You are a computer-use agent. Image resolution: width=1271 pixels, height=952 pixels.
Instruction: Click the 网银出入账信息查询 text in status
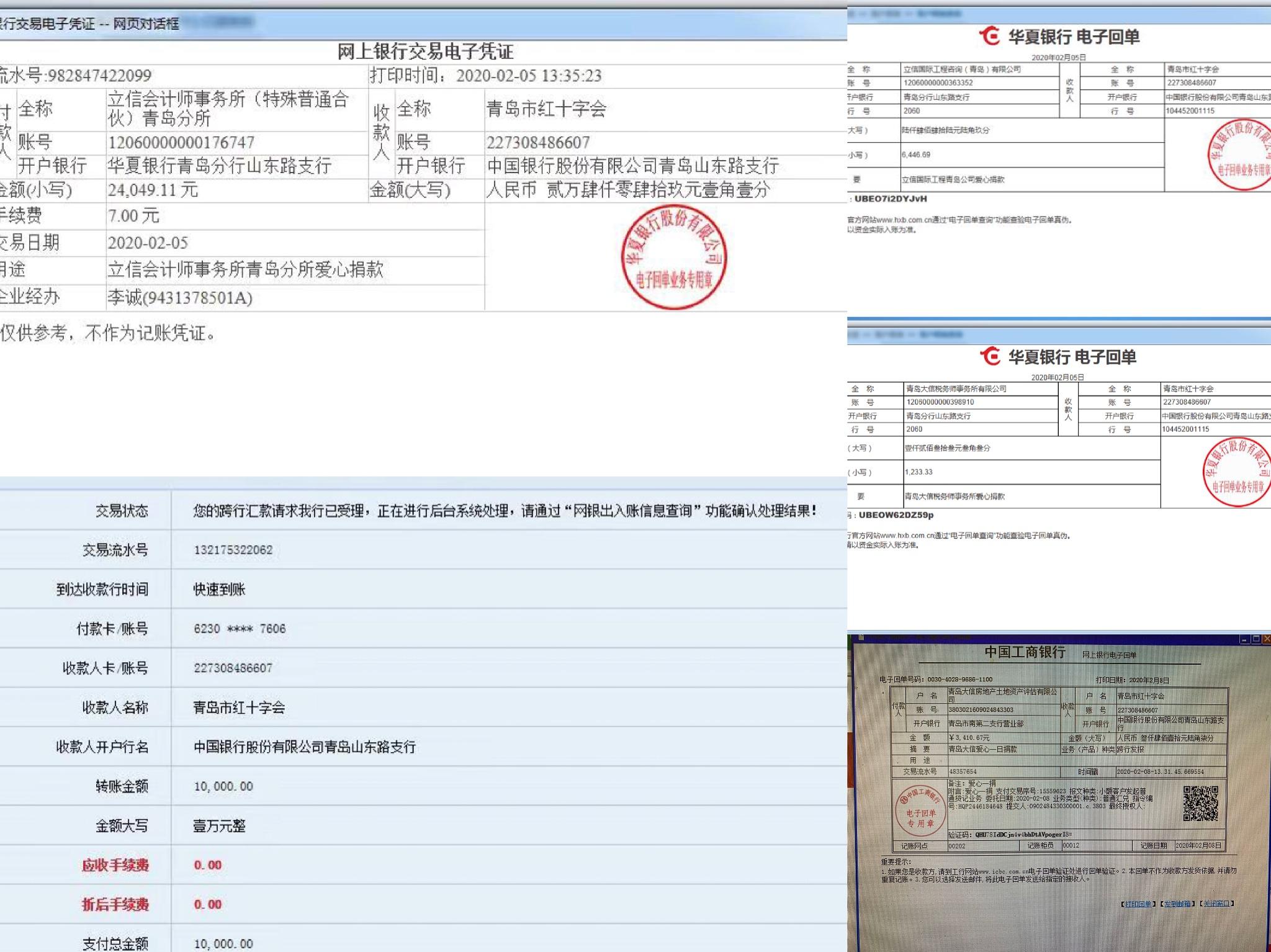pos(634,511)
